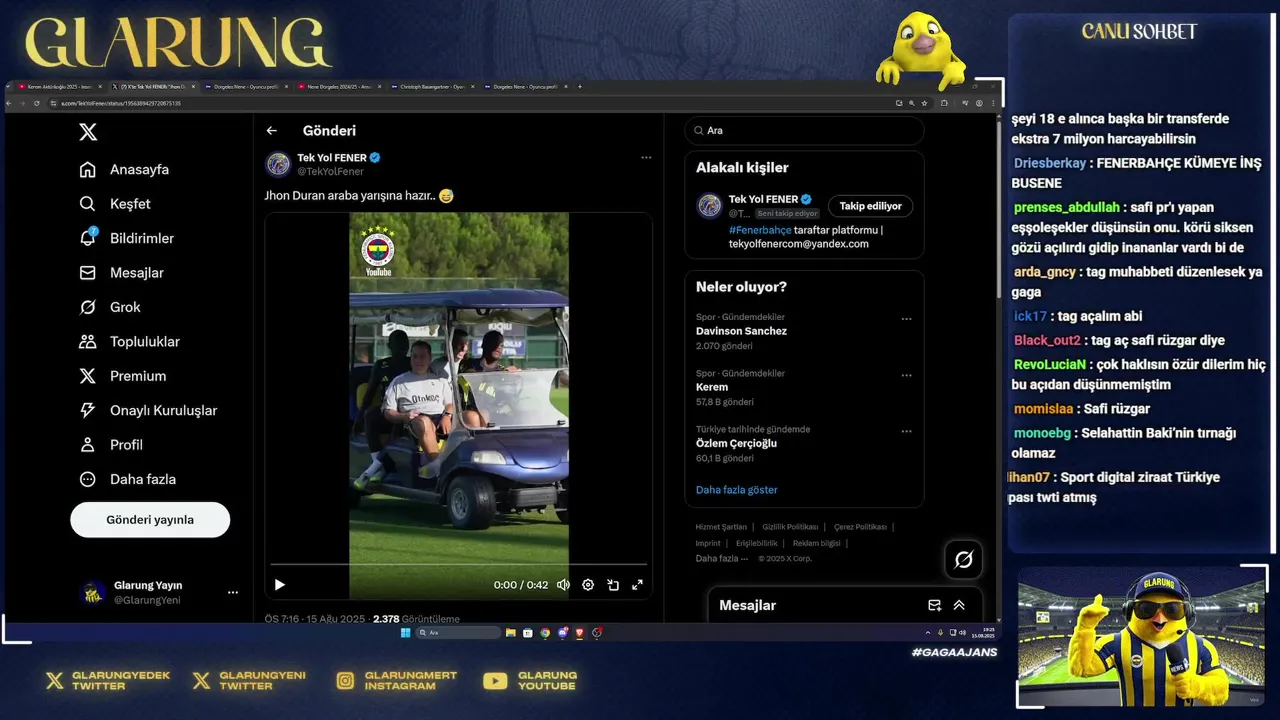The width and height of the screenshot is (1280, 720).
Task: Seek on video progress bar
Action: click(x=458, y=565)
